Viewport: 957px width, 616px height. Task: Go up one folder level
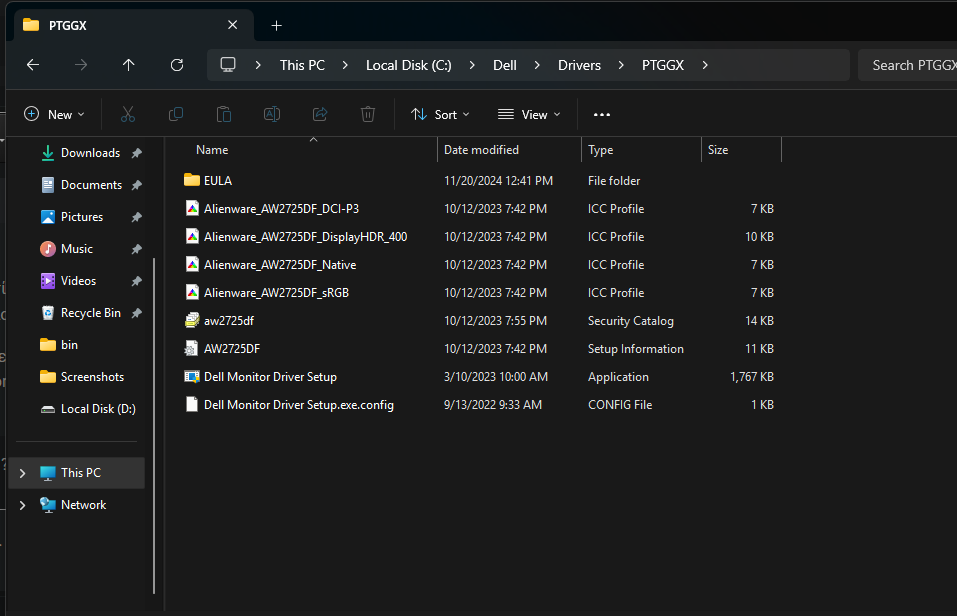[x=128, y=65]
